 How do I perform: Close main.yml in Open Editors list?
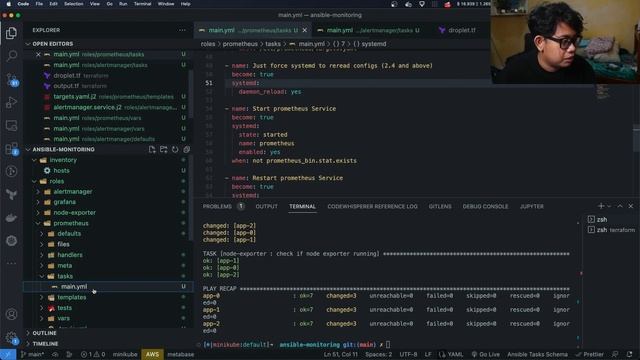[x=38, y=54]
